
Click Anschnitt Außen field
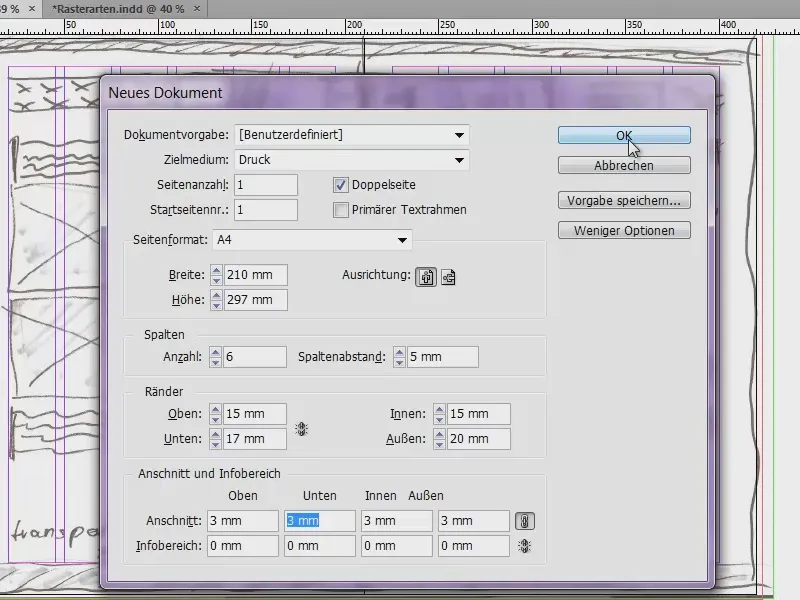[474, 521]
